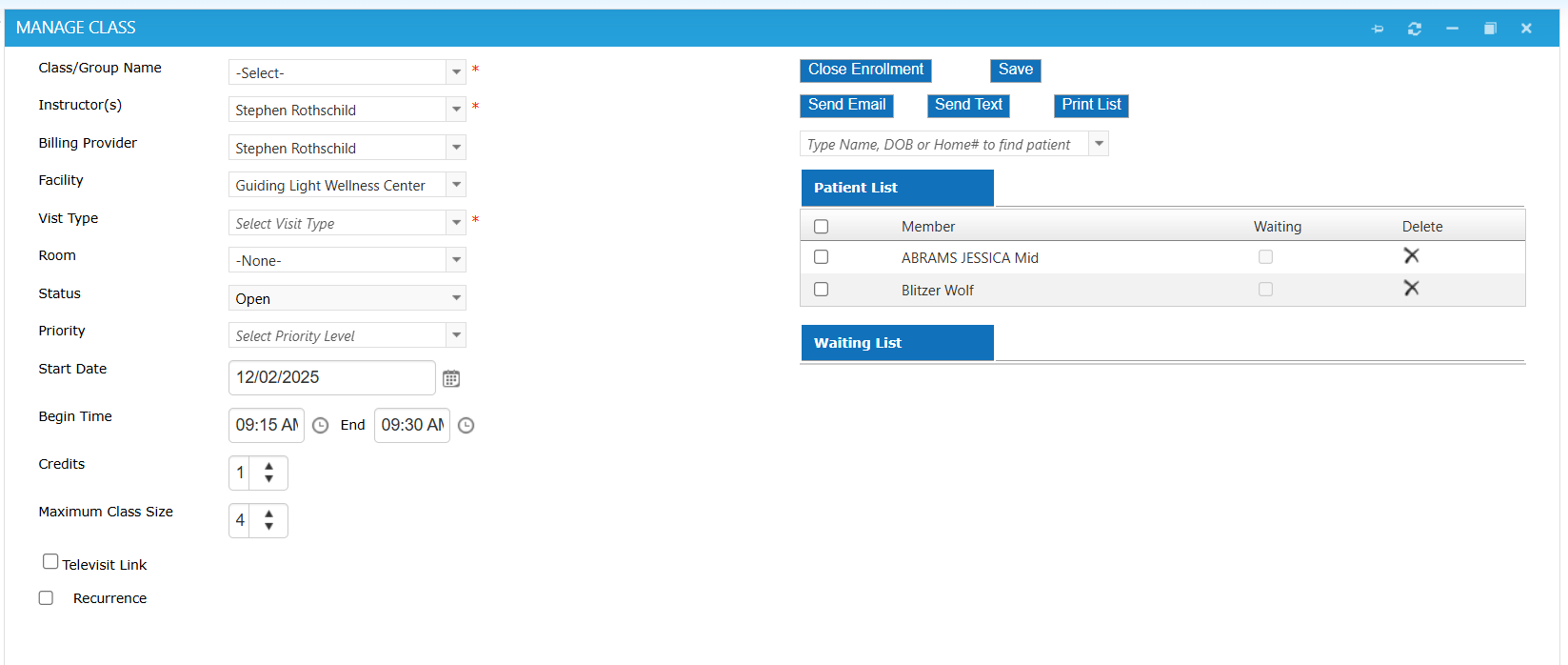The height and width of the screenshot is (665, 1568).
Task: Switch to the Waiting List tab
Action: (x=897, y=343)
